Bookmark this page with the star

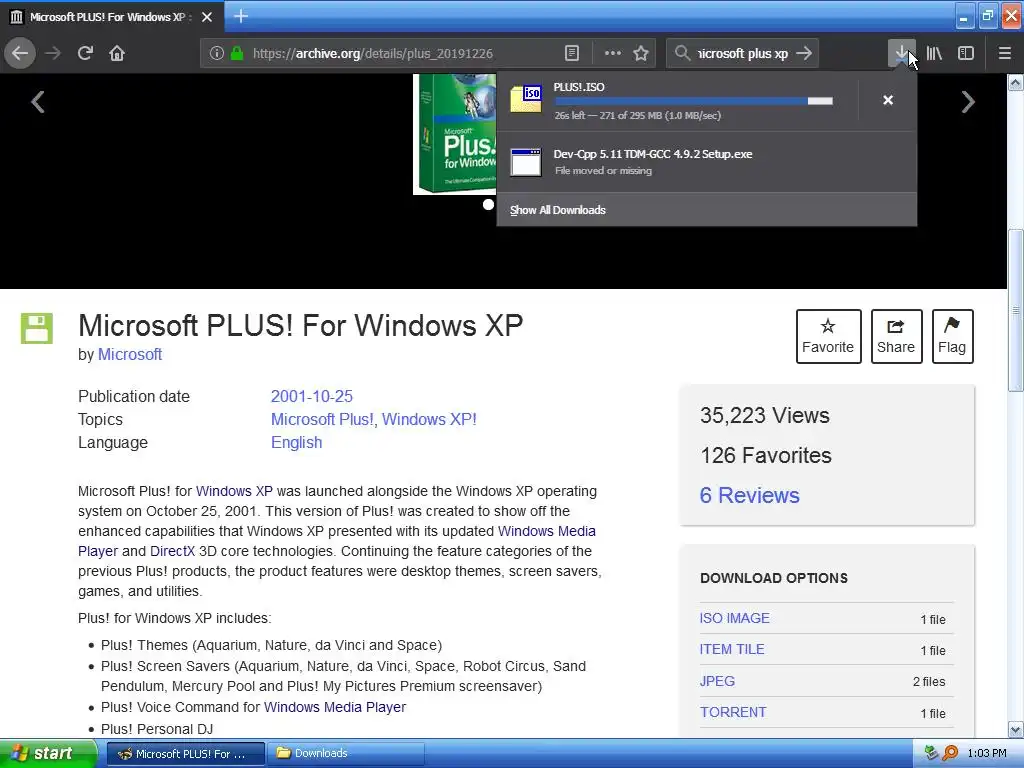pyautogui.click(x=641, y=54)
